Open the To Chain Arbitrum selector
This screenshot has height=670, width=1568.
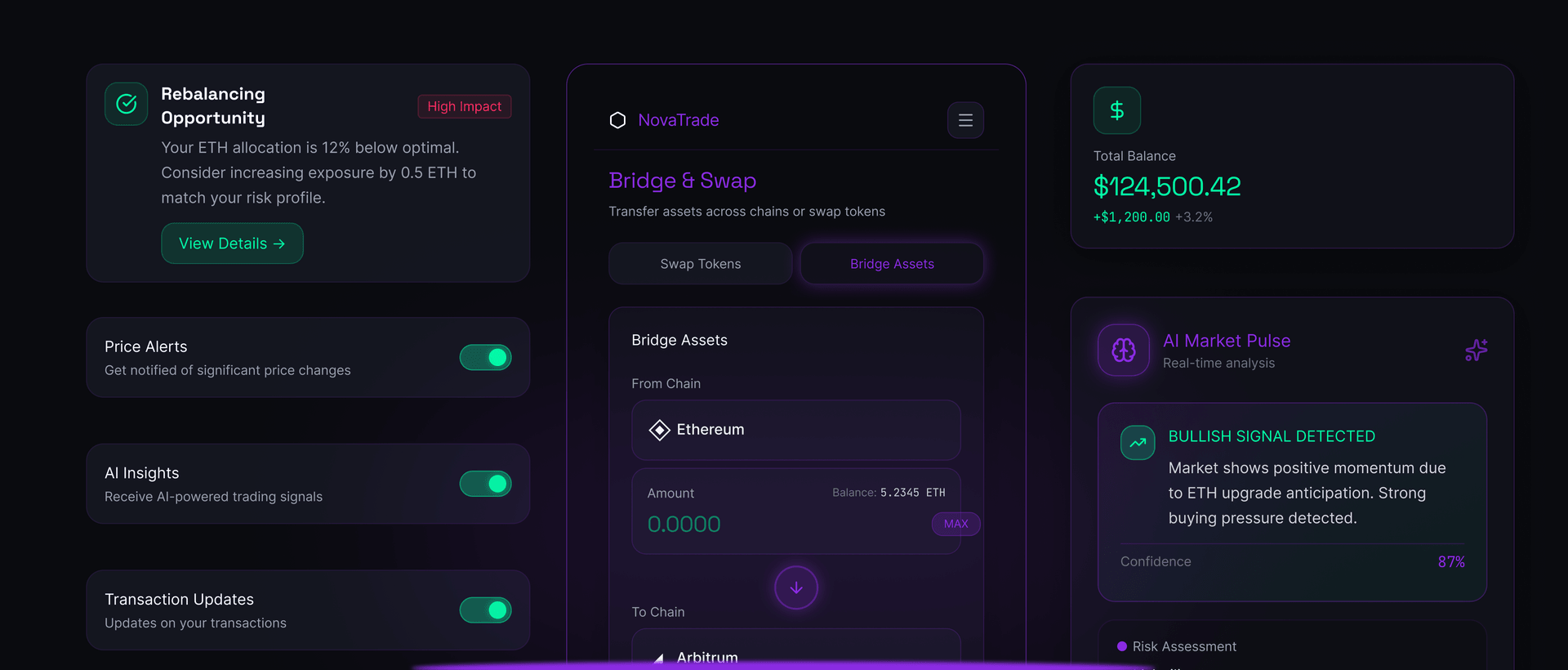pyautogui.click(x=796, y=650)
